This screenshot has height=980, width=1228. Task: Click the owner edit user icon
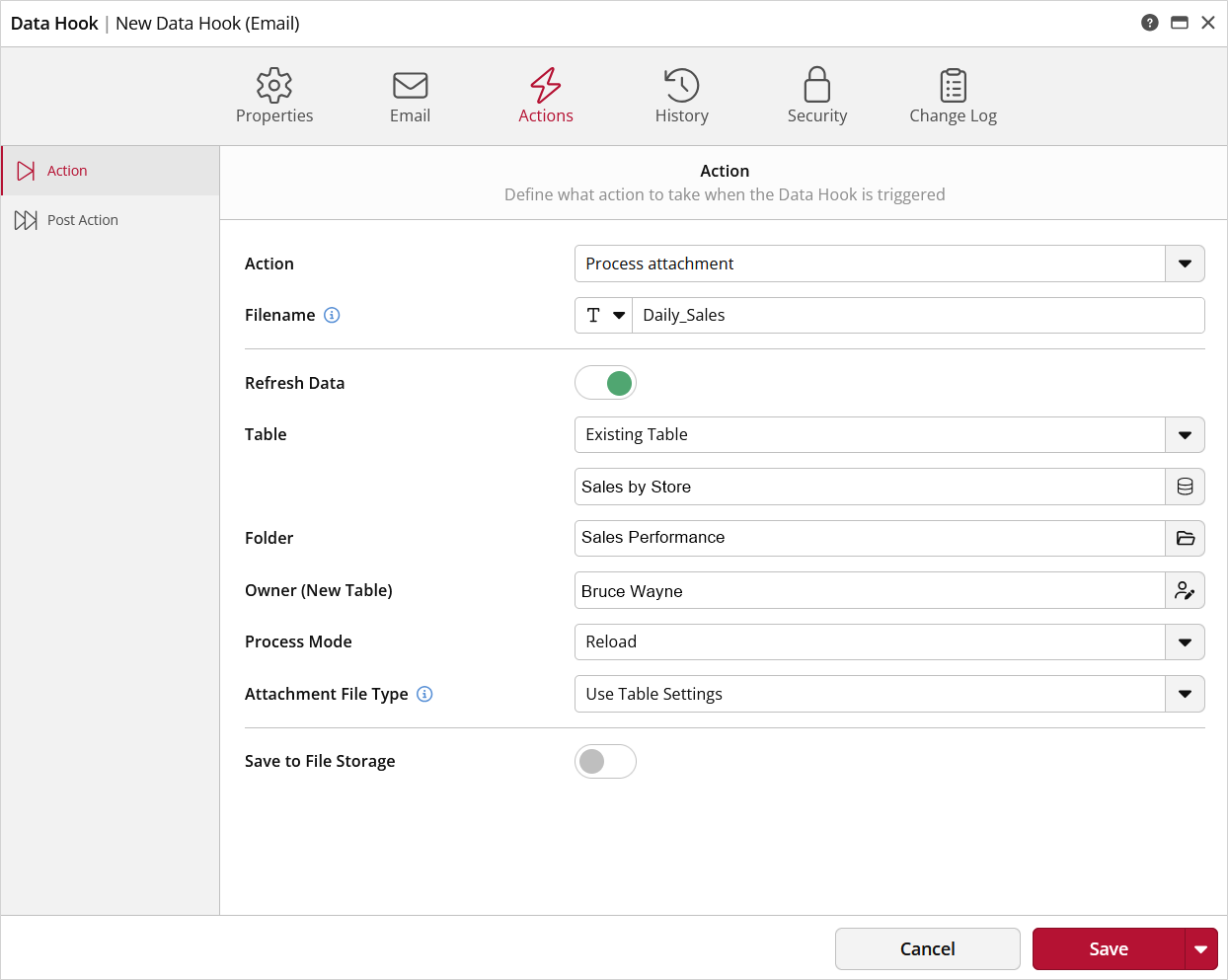[x=1186, y=590]
